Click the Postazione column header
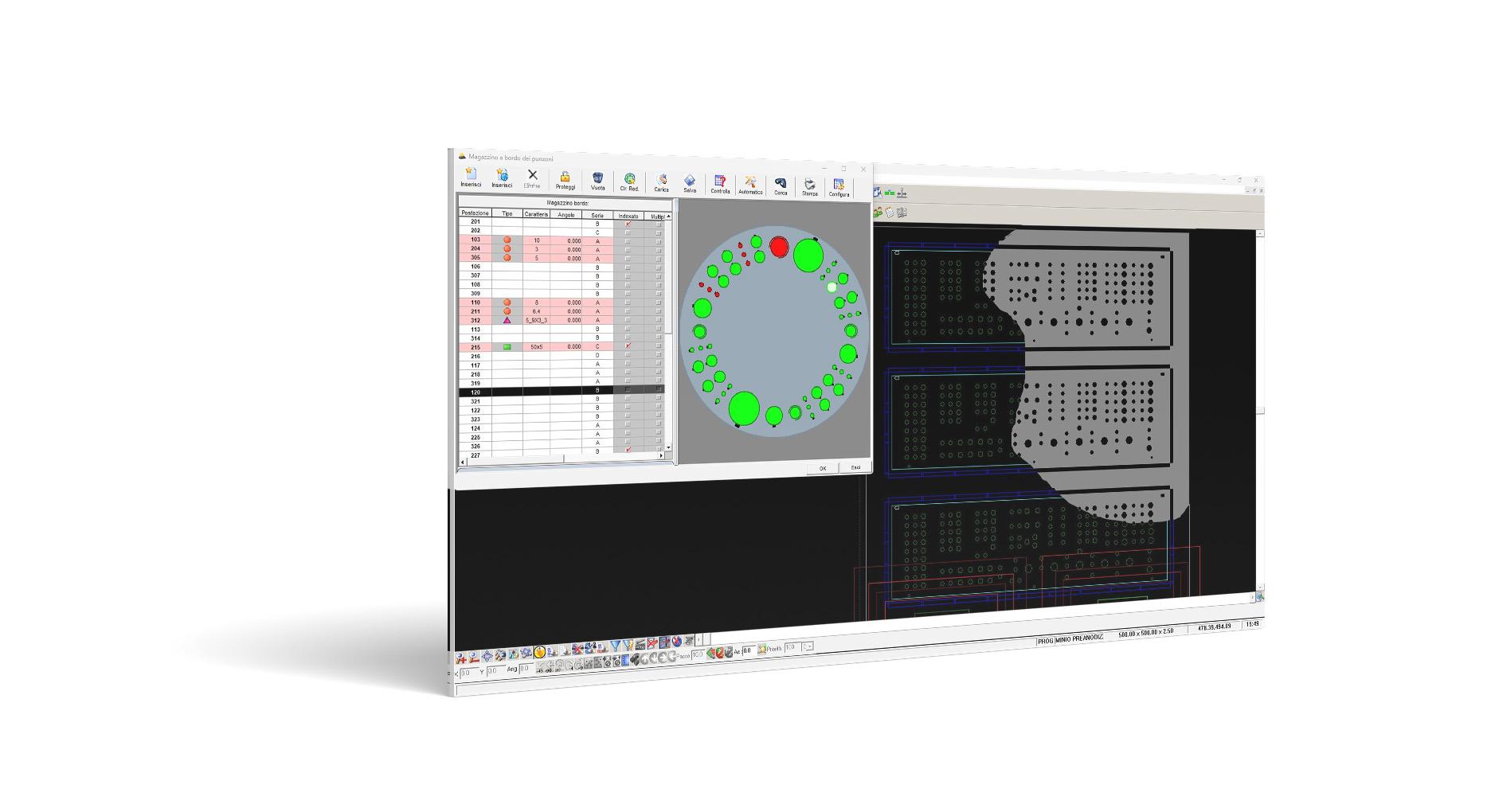This screenshot has width=1495, height=812. pyautogui.click(x=475, y=213)
